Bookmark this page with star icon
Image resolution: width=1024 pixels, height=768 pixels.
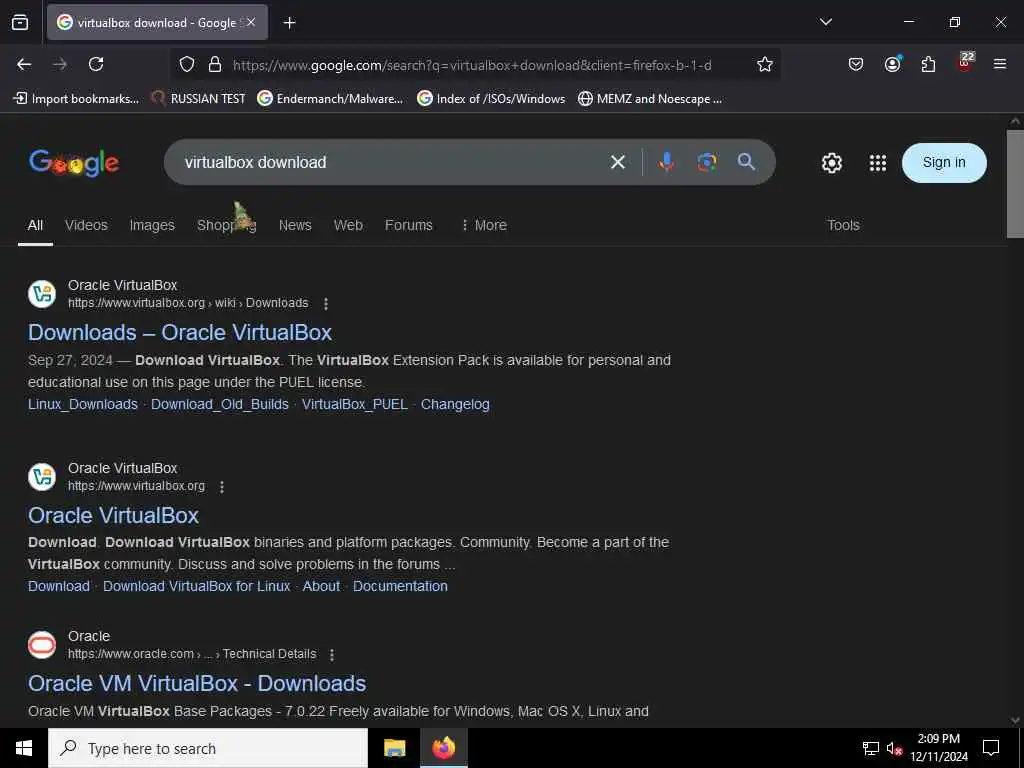(765, 64)
